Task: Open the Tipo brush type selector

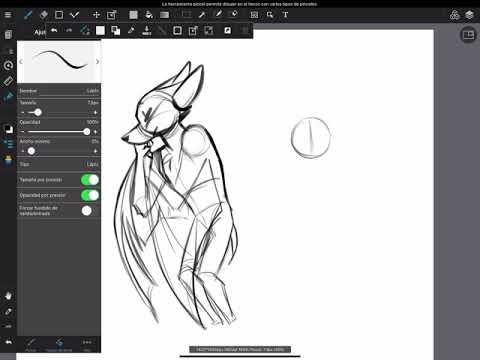Action: click(59, 164)
